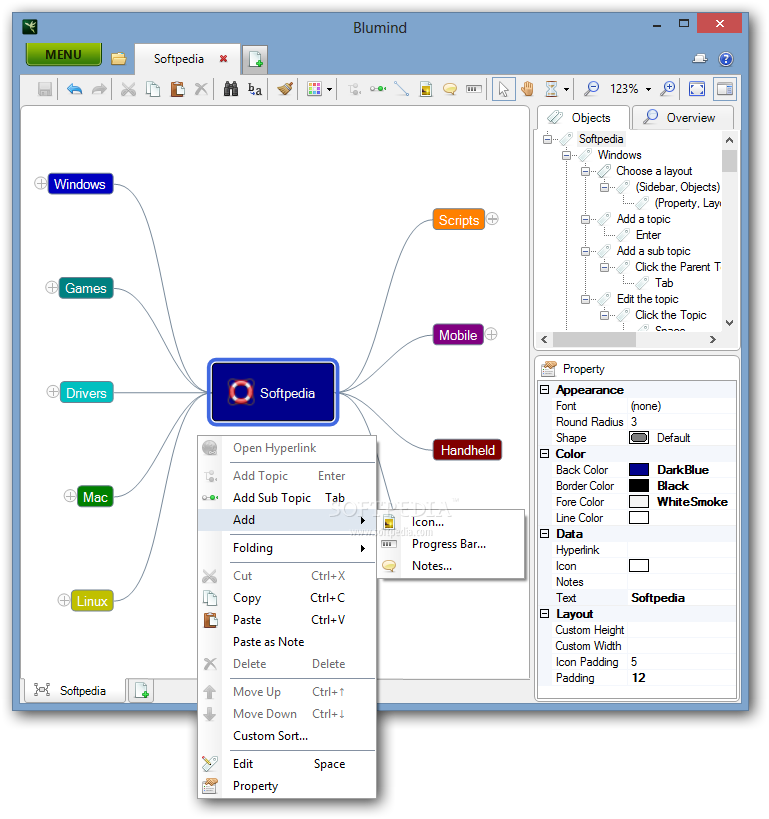Screen dimensions: 769x819
Task: Choose Icon... from Add submenu
Action: click(450, 522)
